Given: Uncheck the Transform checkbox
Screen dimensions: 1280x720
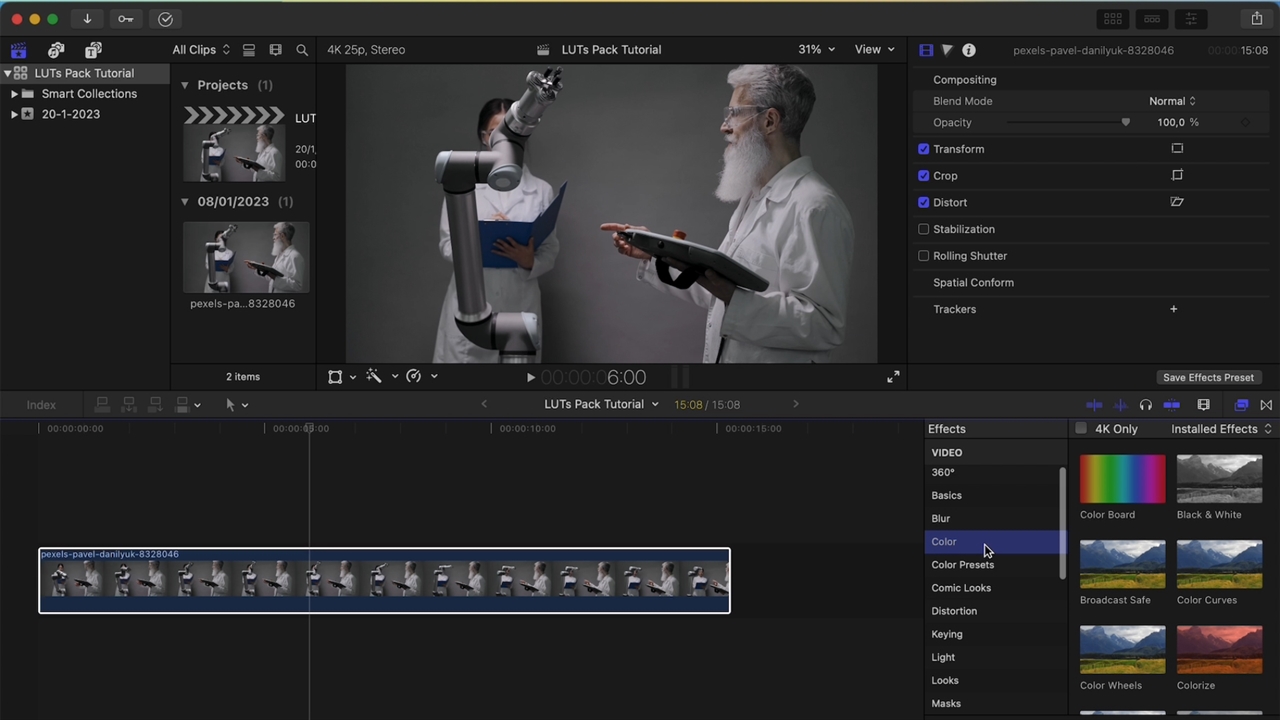Looking at the screenshot, I should click(924, 149).
